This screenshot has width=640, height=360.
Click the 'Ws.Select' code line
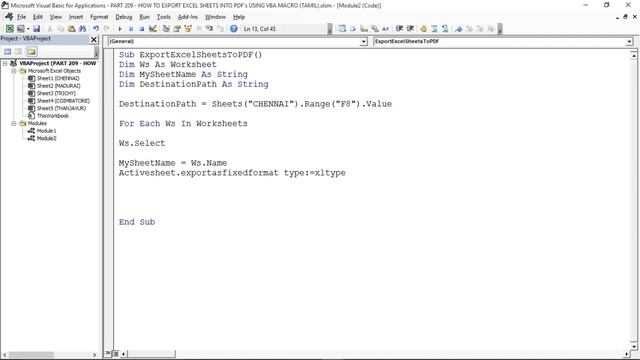tap(142, 143)
